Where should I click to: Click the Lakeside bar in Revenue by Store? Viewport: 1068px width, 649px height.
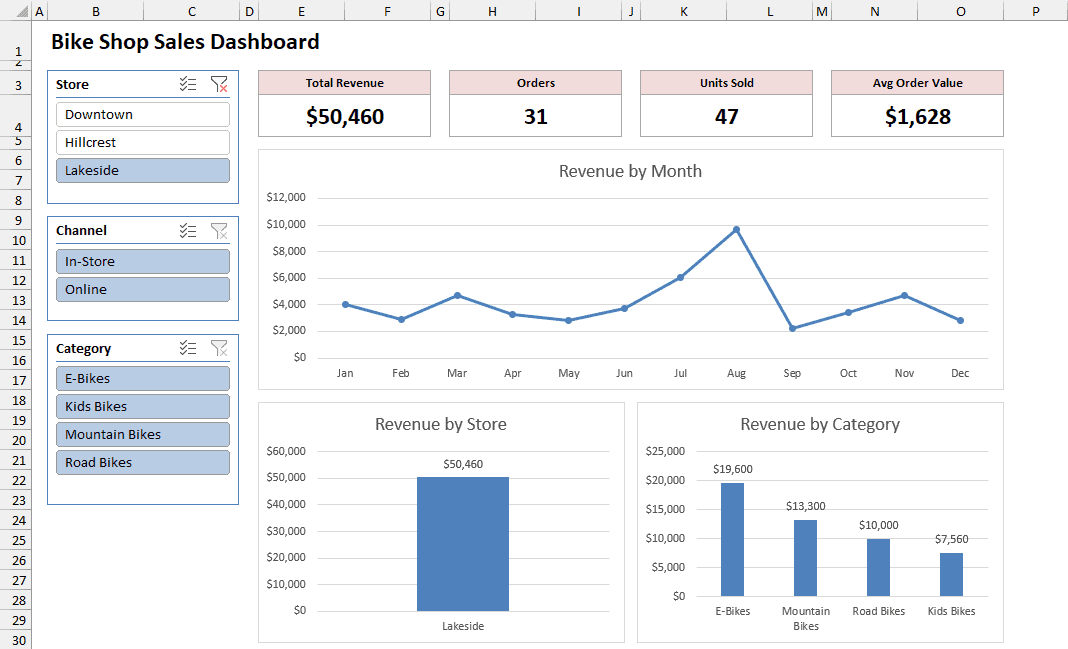tap(462, 543)
